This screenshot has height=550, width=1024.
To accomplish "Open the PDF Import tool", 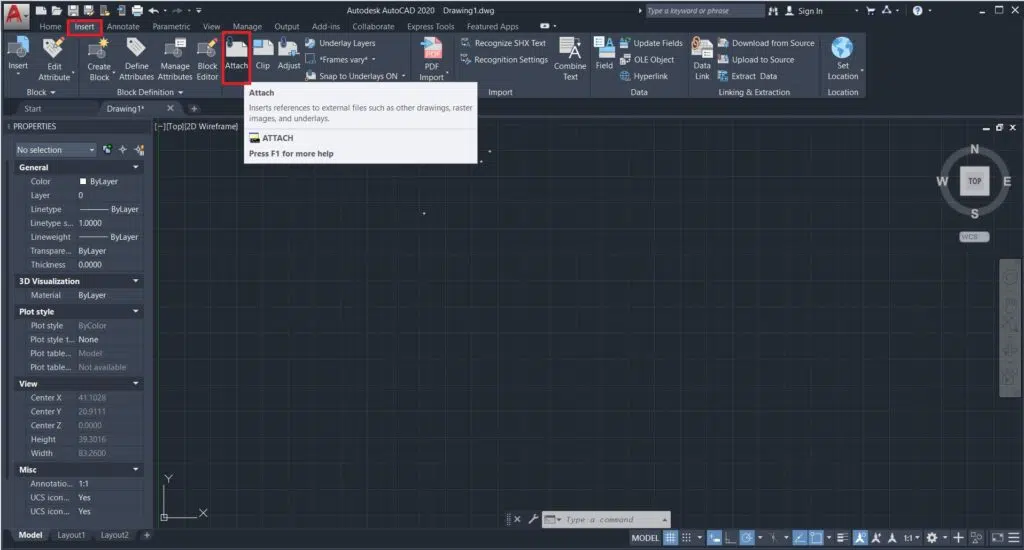I will point(432,58).
